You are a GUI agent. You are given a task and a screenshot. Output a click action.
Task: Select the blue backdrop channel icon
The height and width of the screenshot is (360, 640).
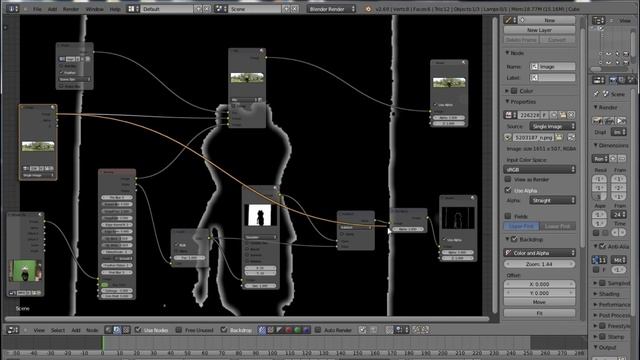pos(307,330)
